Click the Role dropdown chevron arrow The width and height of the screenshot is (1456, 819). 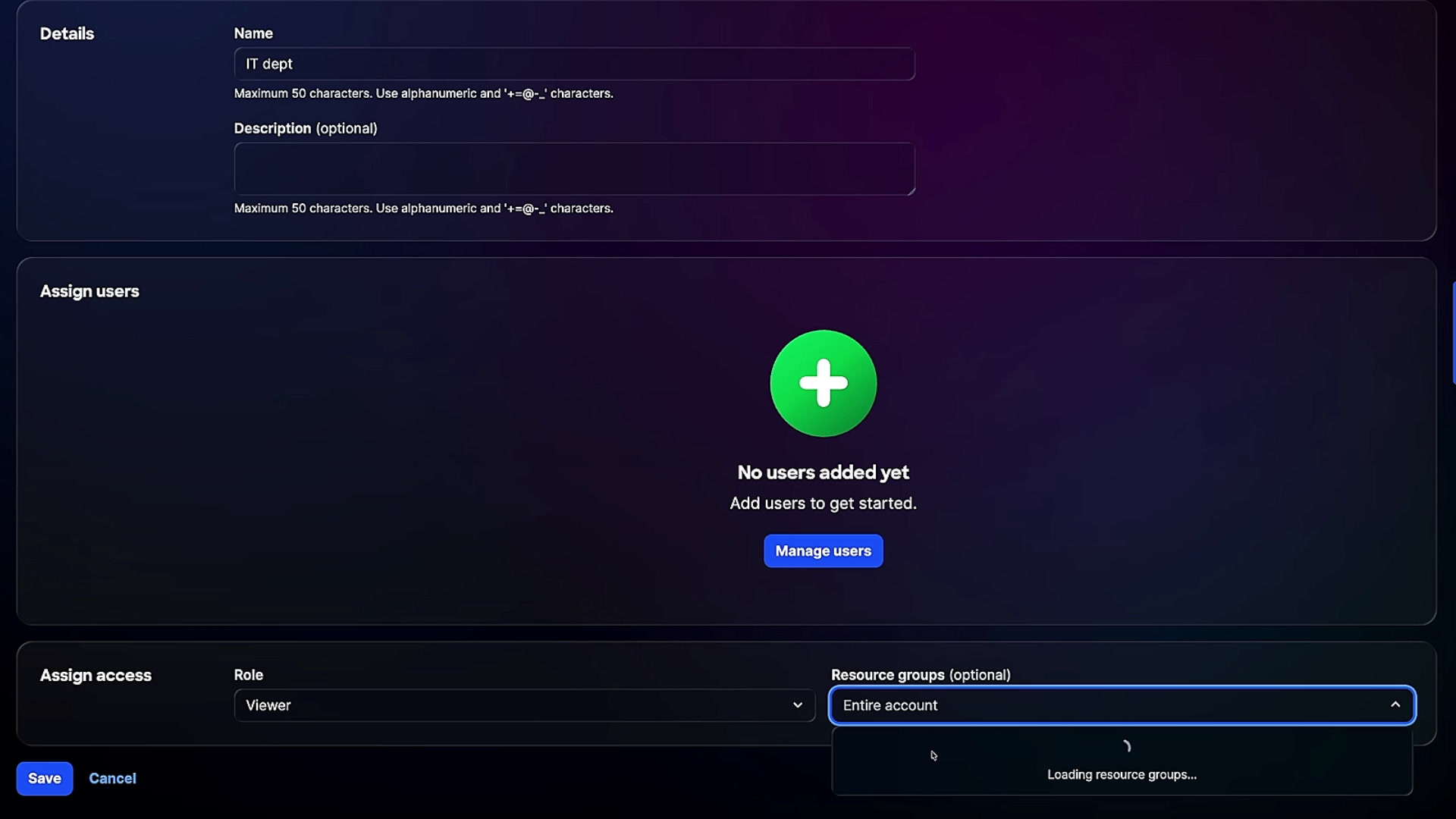click(x=797, y=705)
